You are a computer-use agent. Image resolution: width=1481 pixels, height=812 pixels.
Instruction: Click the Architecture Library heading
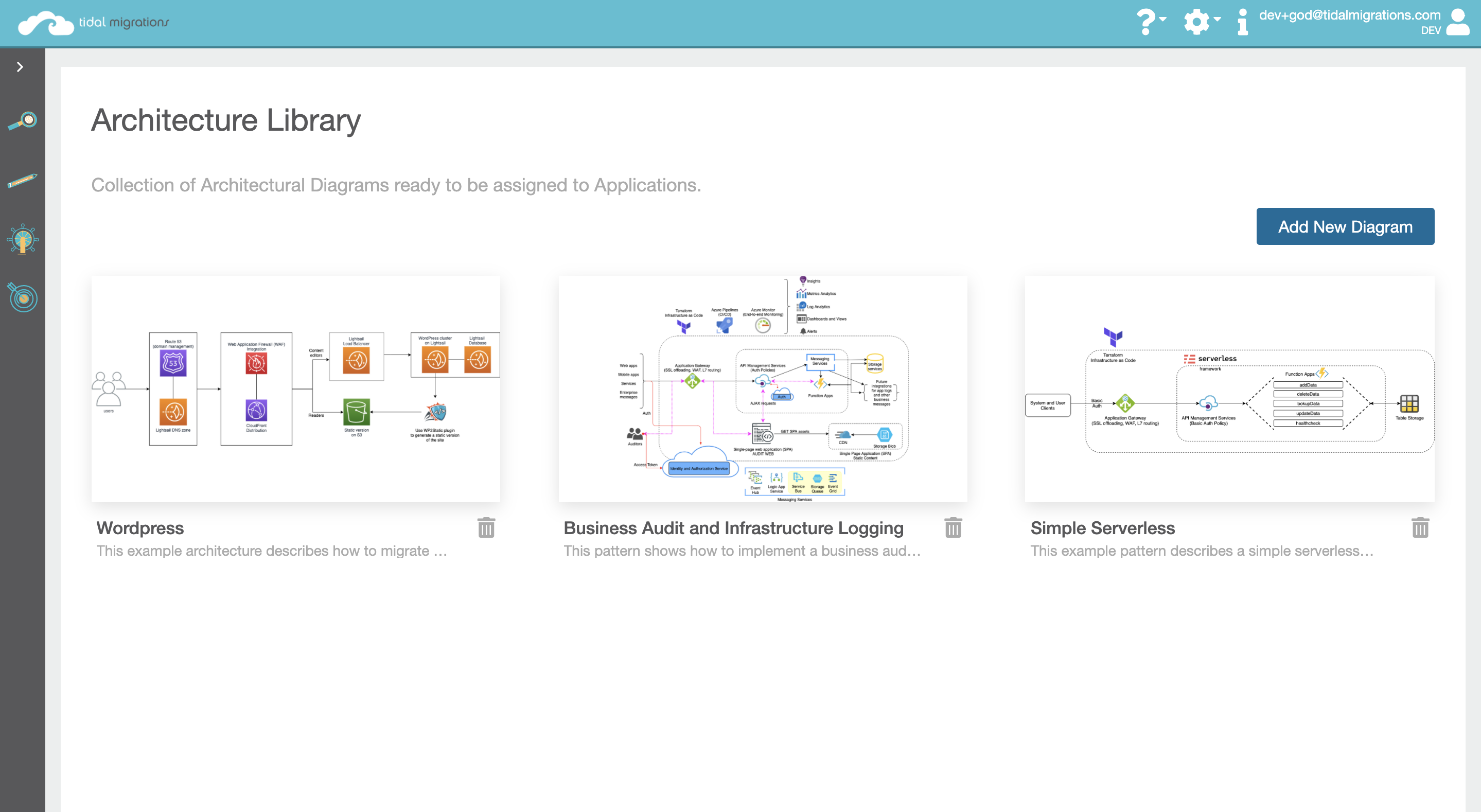pyautogui.click(x=226, y=120)
